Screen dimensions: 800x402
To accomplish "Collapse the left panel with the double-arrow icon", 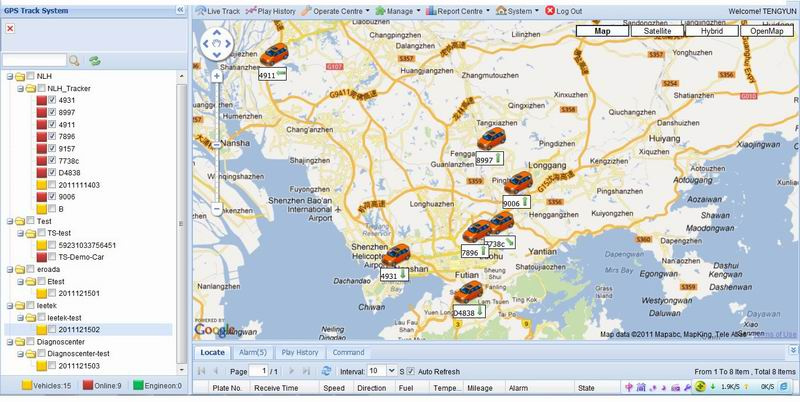I will 180,10.
